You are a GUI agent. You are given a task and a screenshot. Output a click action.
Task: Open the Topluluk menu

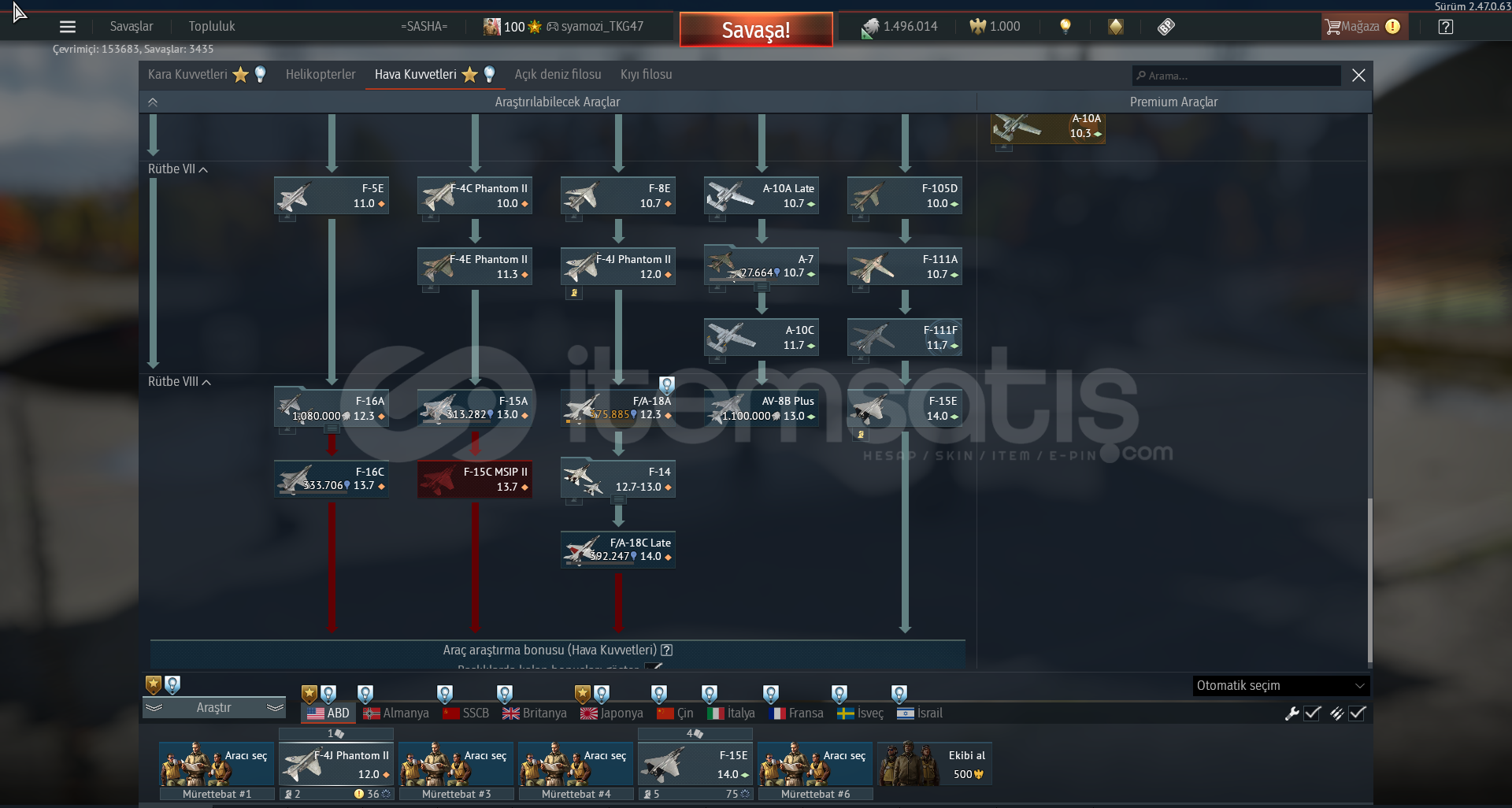[212, 27]
